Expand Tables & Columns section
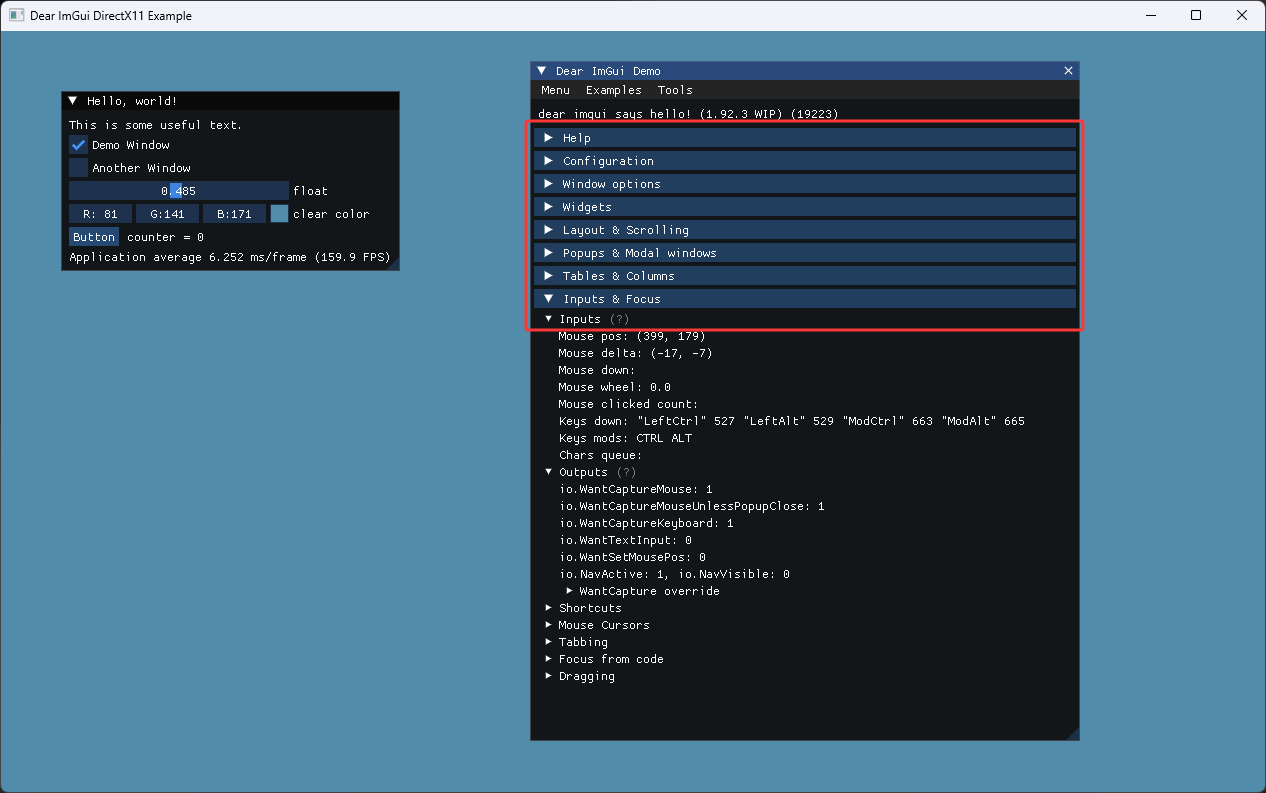The height and width of the screenshot is (793, 1266). tap(805, 276)
